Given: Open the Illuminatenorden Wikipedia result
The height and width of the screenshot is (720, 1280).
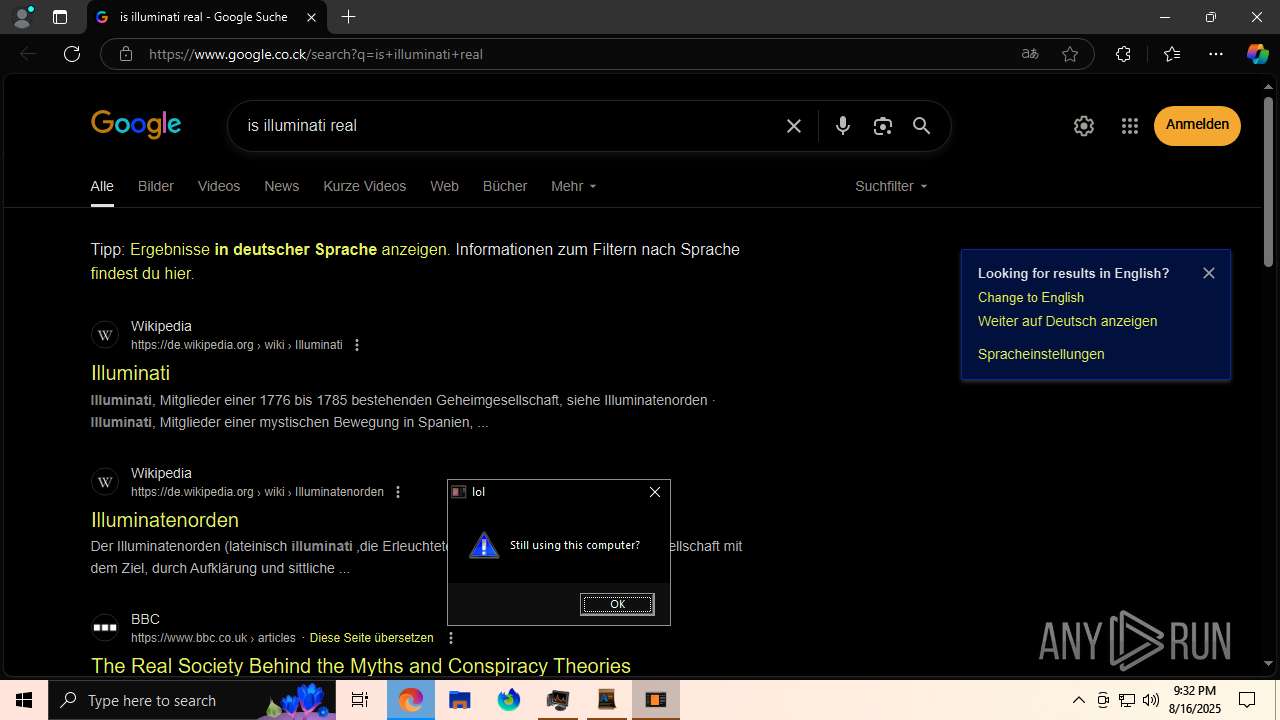Looking at the screenshot, I should point(165,520).
